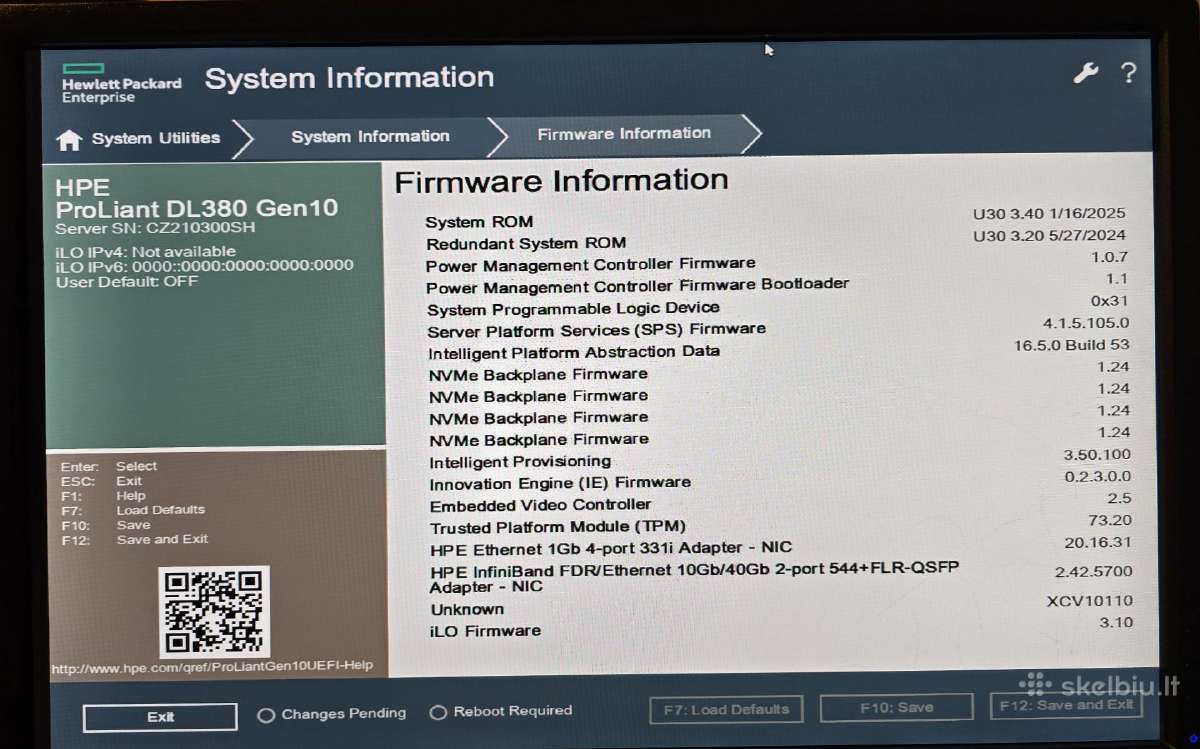Select the Unknown firmware row
The width and height of the screenshot is (1200, 749).
pyautogui.click(x=781, y=605)
